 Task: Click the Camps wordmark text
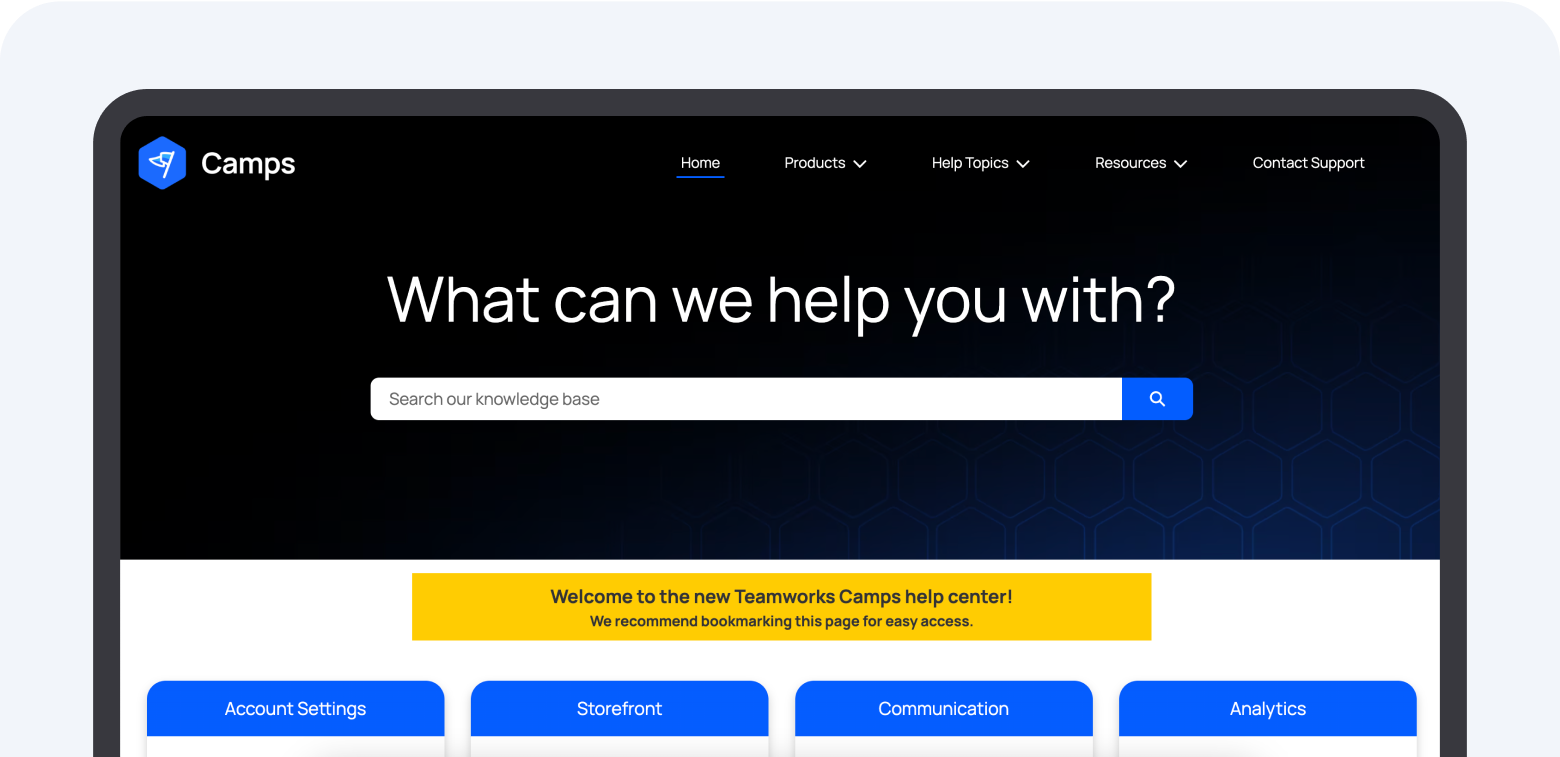(248, 163)
